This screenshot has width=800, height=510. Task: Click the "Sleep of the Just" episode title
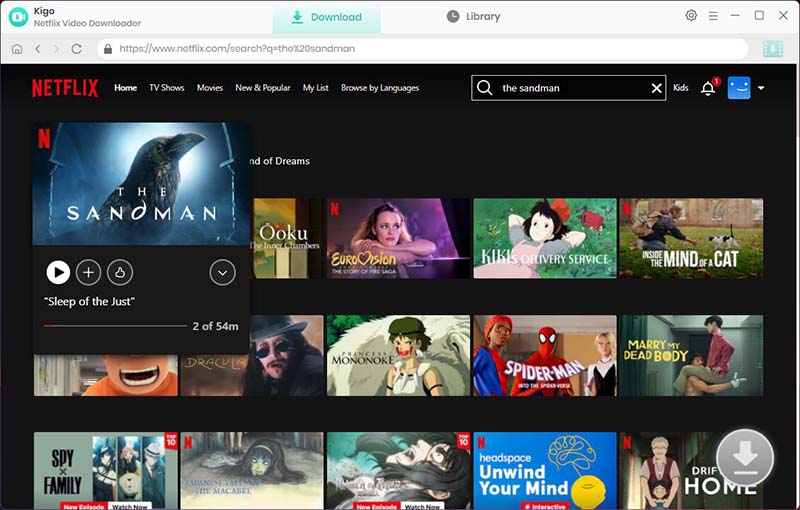90,301
